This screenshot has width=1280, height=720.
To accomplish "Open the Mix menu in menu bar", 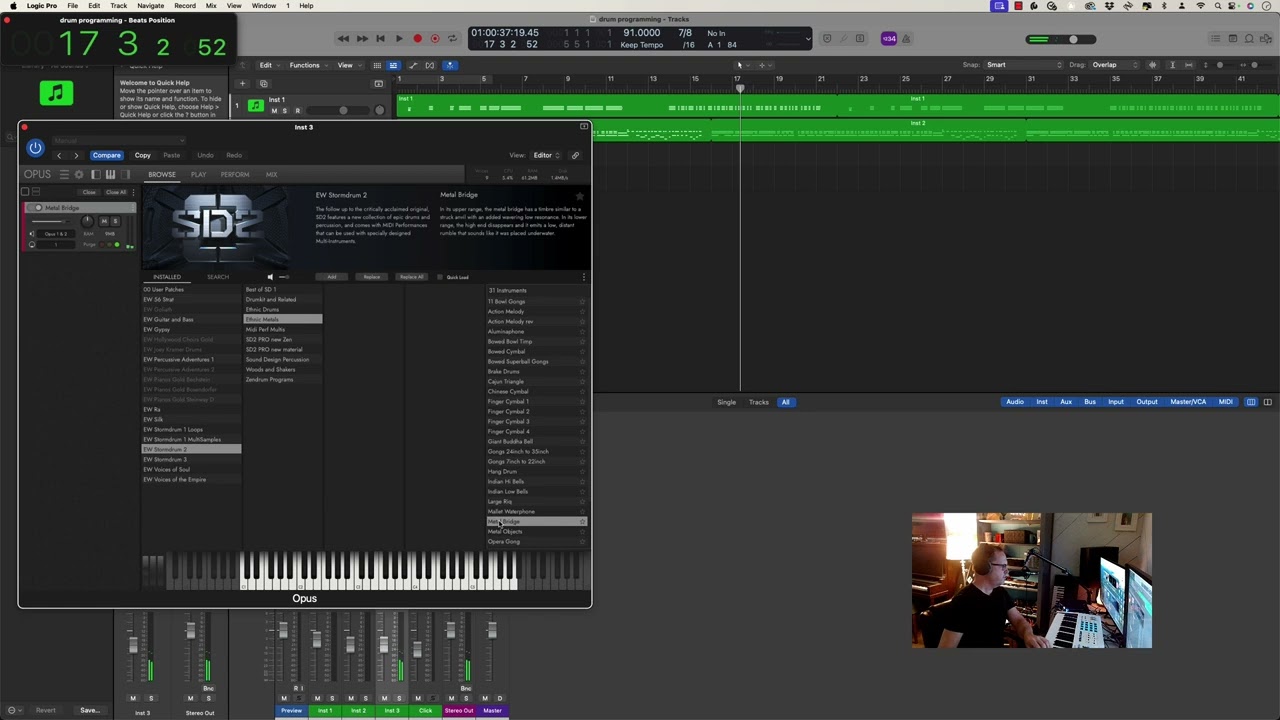I will pos(211,6).
